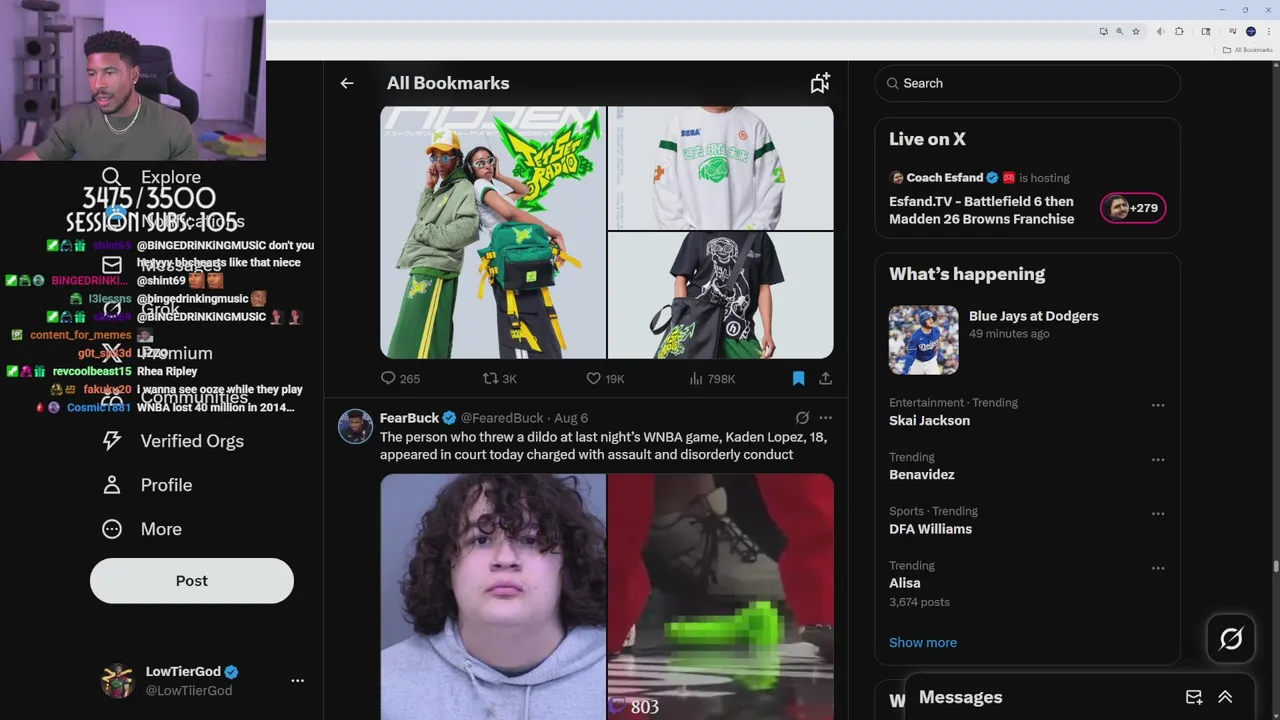Create a new post with Post button
The image size is (1280, 720).
(192, 581)
